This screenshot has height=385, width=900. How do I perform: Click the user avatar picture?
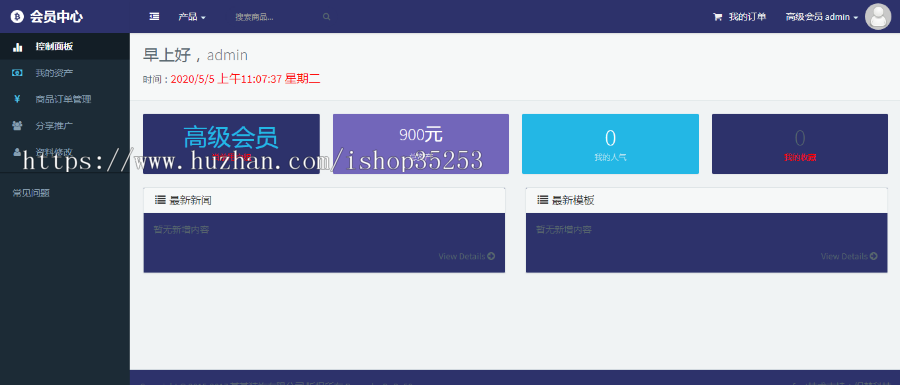(x=878, y=17)
